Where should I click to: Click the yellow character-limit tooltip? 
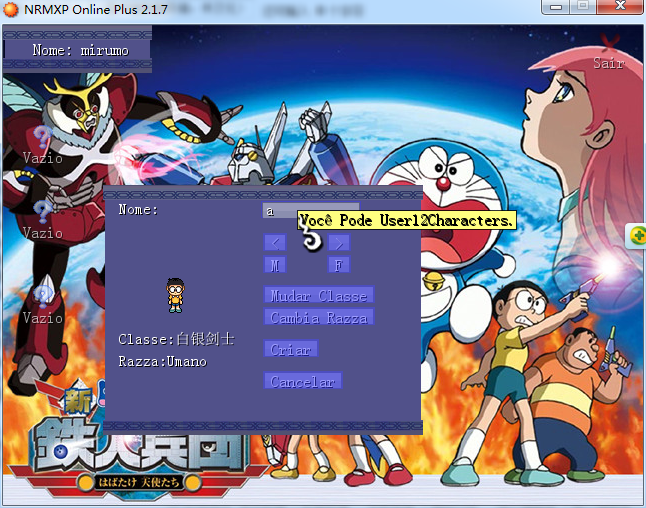click(x=407, y=220)
